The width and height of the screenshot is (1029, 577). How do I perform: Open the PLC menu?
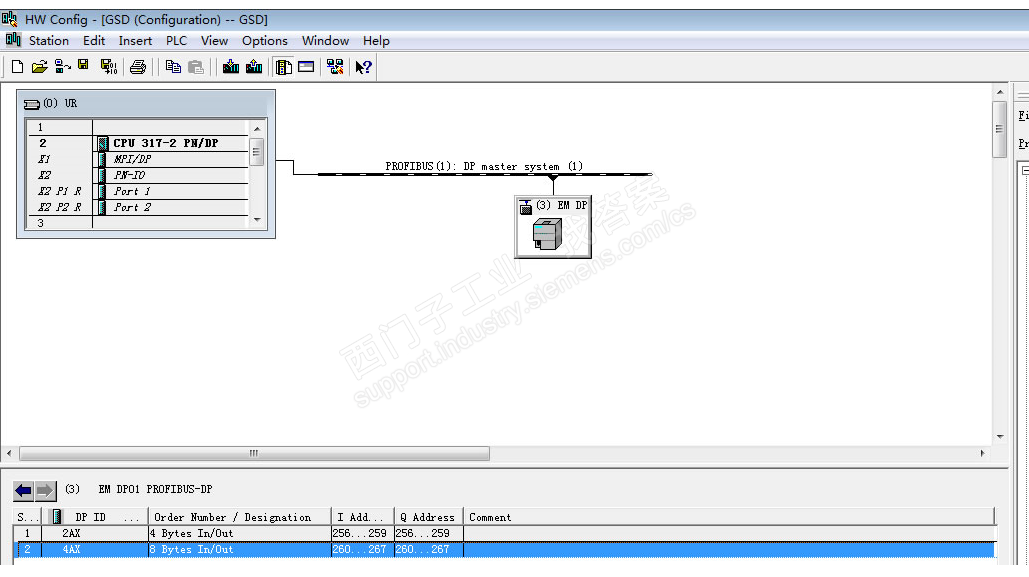[176, 41]
